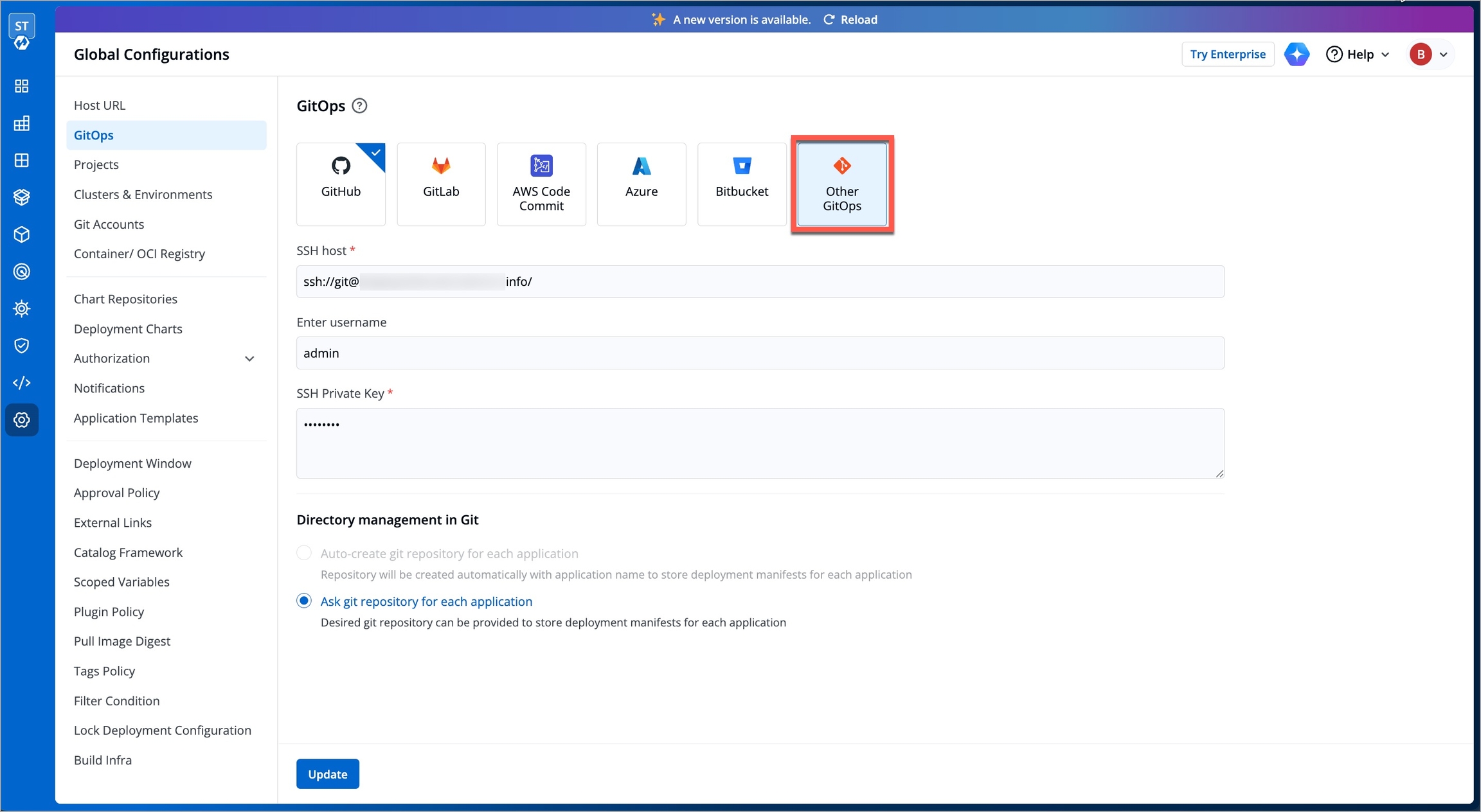Open the Help dropdown menu
The width and height of the screenshot is (1481, 812).
[x=1358, y=55]
